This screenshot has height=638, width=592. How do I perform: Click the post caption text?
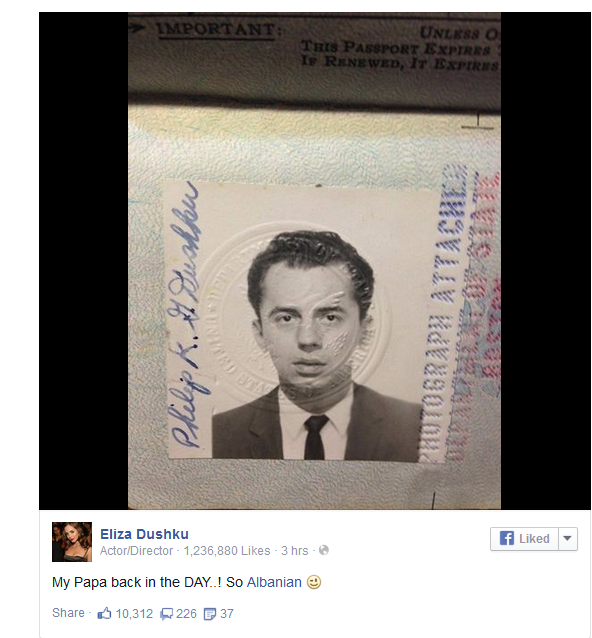coord(187,582)
